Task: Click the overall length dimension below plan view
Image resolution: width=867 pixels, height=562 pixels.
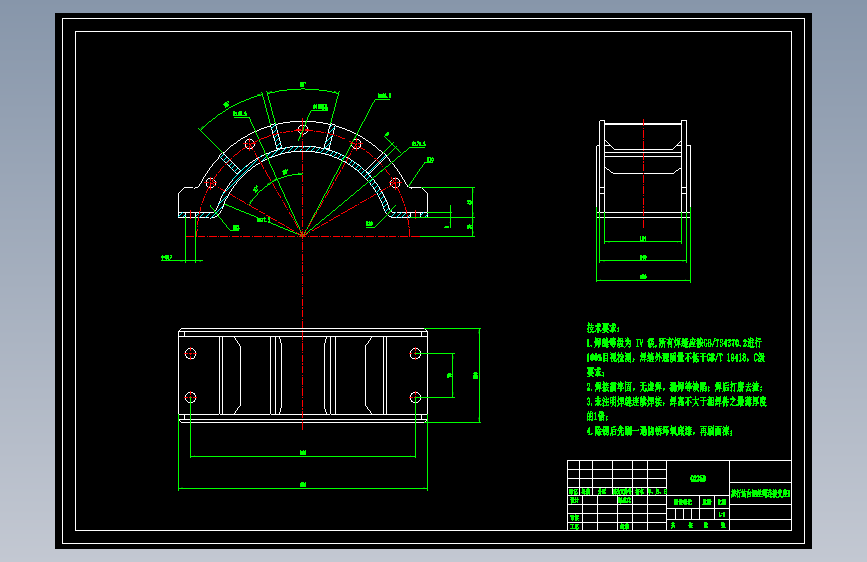Action: point(302,485)
